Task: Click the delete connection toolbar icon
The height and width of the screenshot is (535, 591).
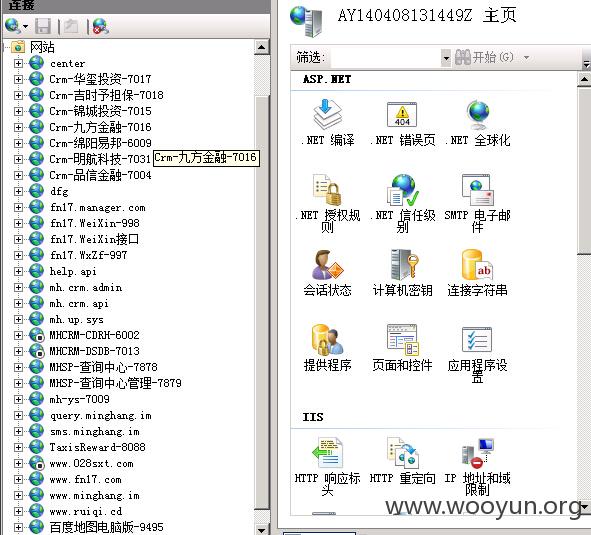Action: point(100,26)
